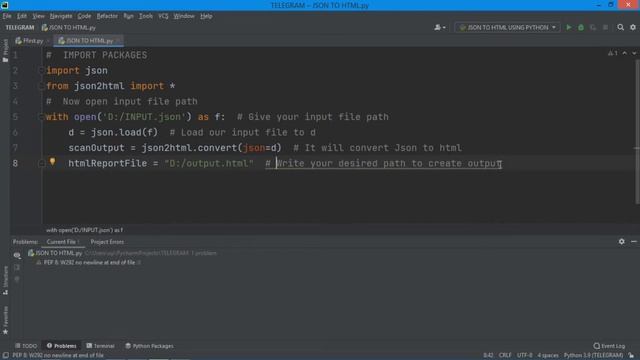
Task: Select the Current File tab in Problems
Action: pos(63,242)
